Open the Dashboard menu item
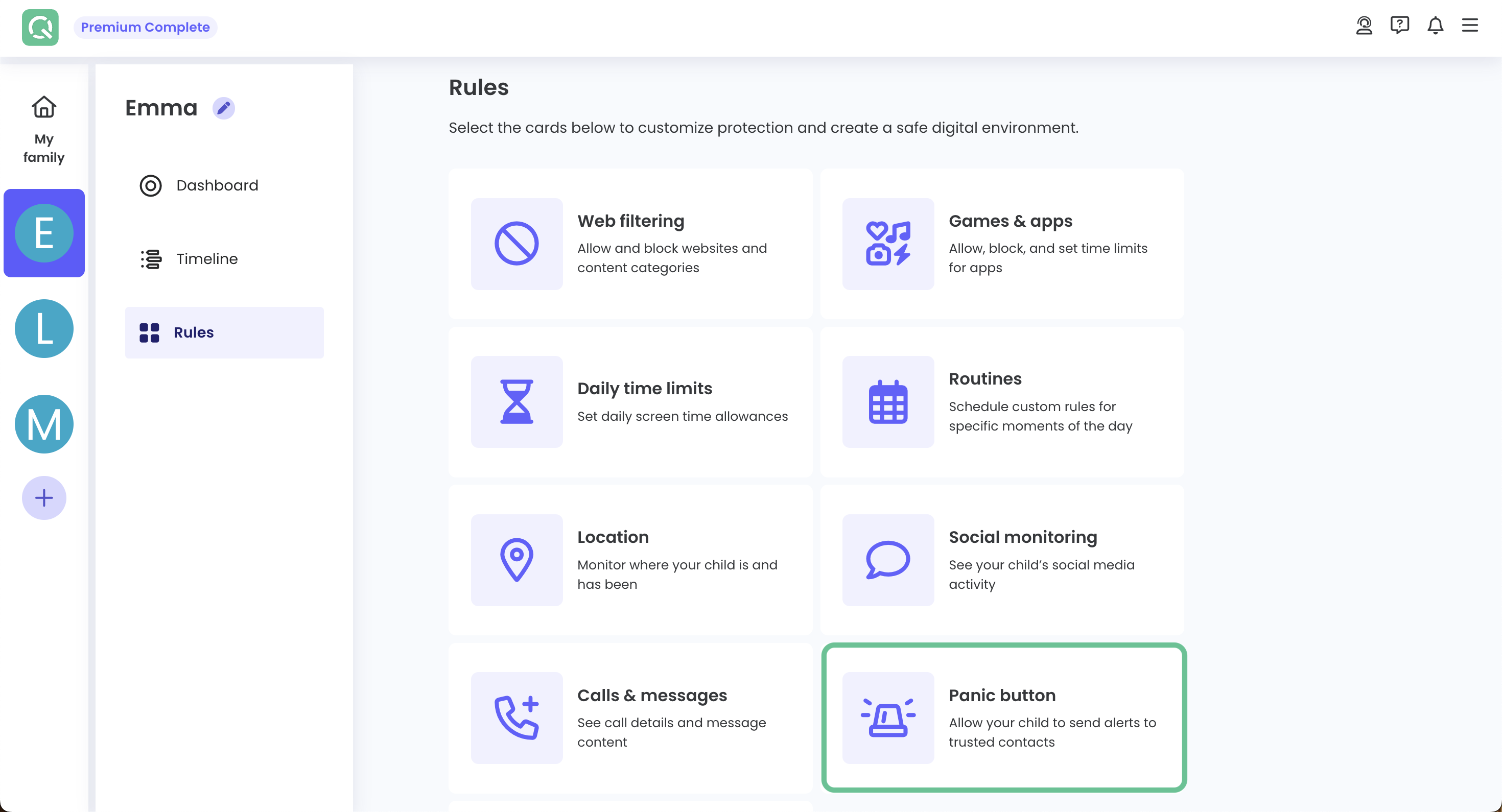1502x812 pixels. 216,185
